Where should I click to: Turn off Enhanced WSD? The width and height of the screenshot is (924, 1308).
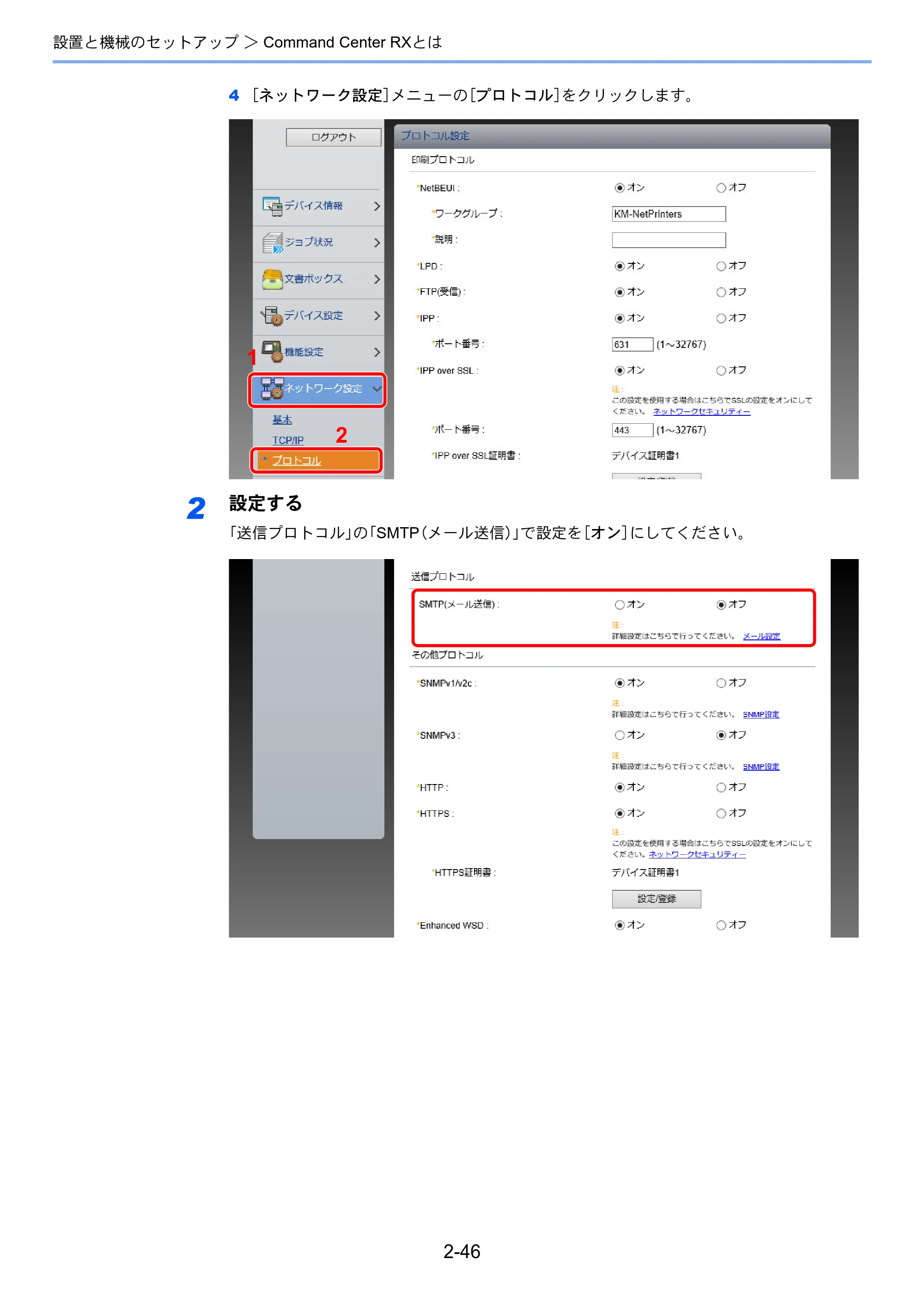(x=721, y=925)
